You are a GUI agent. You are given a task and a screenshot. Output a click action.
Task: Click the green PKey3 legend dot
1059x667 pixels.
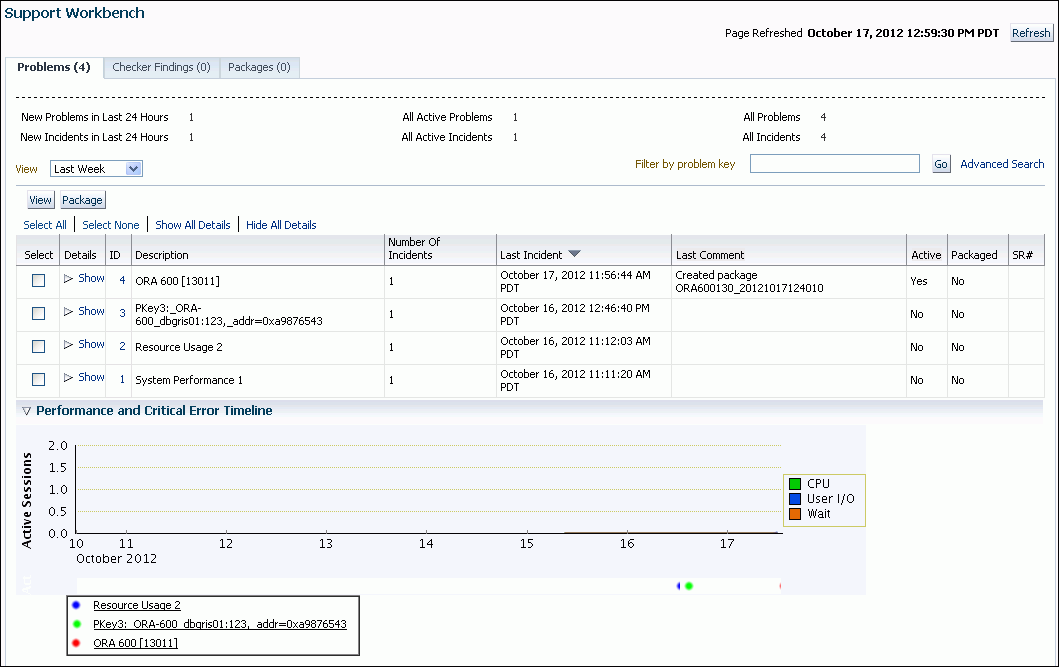click(77, 624)
